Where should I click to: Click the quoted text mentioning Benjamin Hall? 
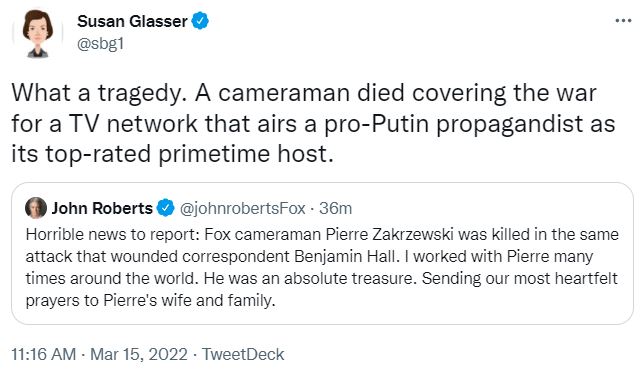[x=345, y=256]
